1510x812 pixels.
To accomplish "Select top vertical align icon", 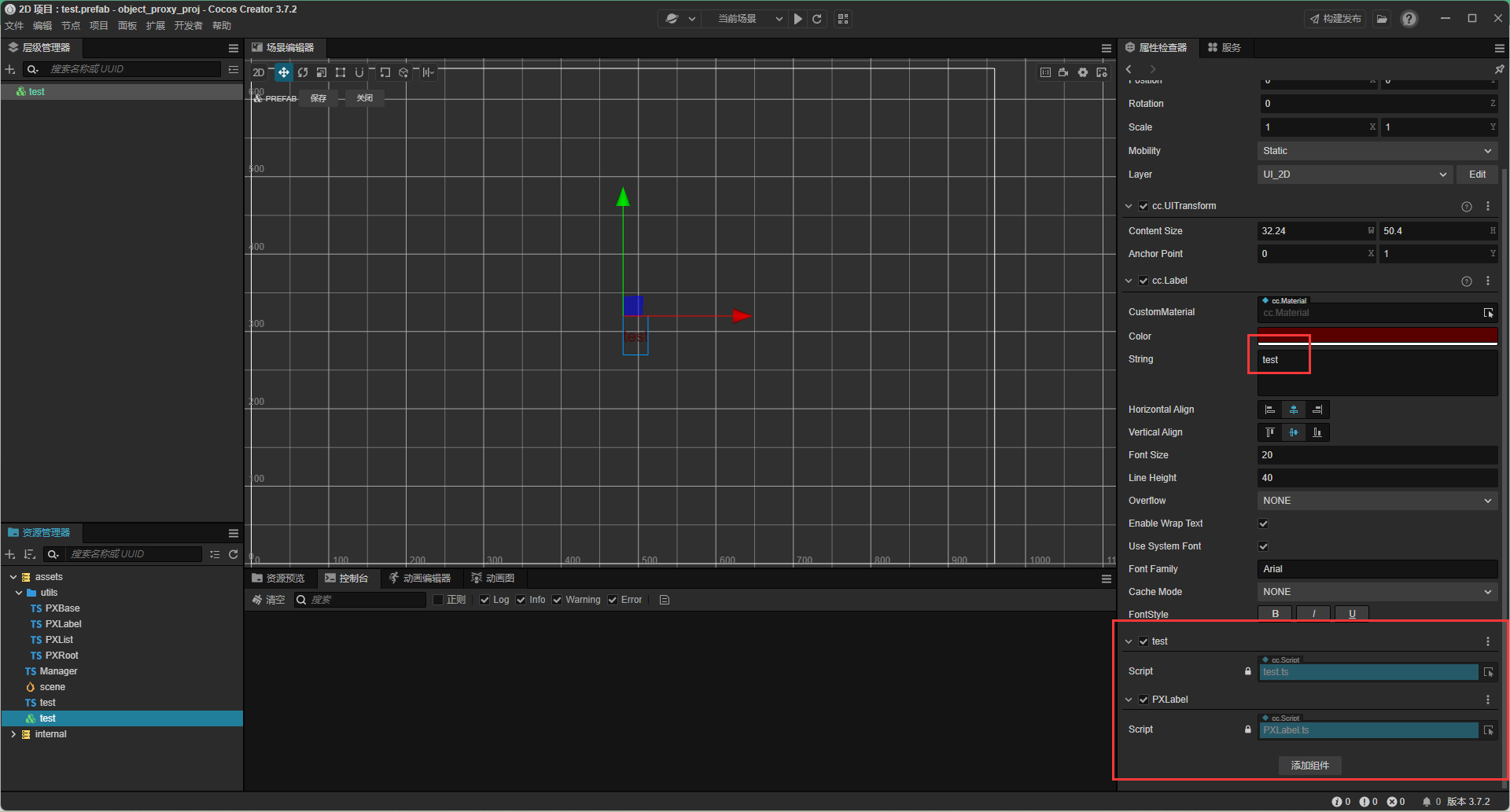I will (1270, 432).
